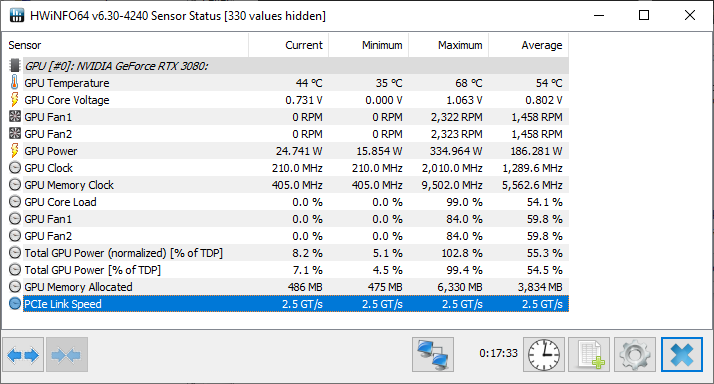Select the GPU Core Load row label
714x384 pixels.
point(61,202)
